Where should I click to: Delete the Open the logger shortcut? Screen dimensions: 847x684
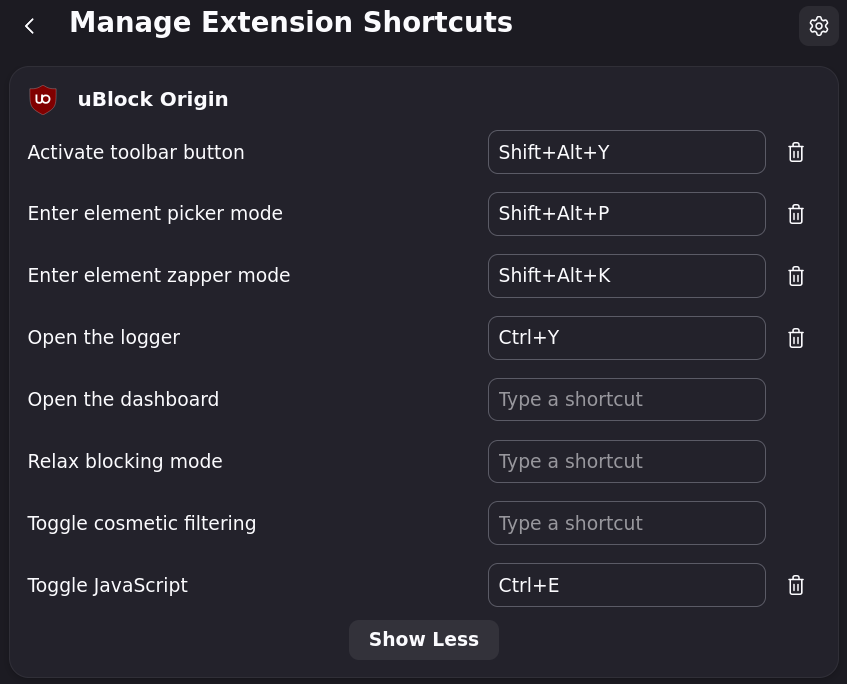click(x=796, y=338)
